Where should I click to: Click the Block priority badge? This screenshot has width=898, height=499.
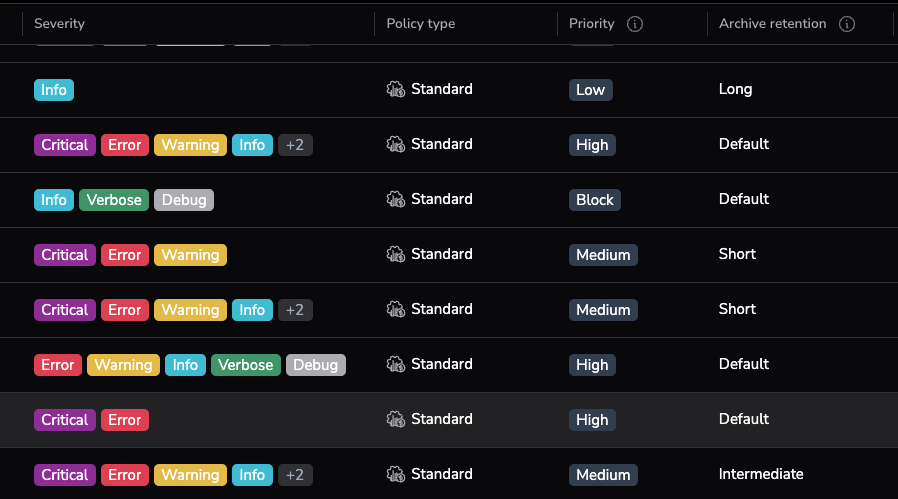[594, 200]
